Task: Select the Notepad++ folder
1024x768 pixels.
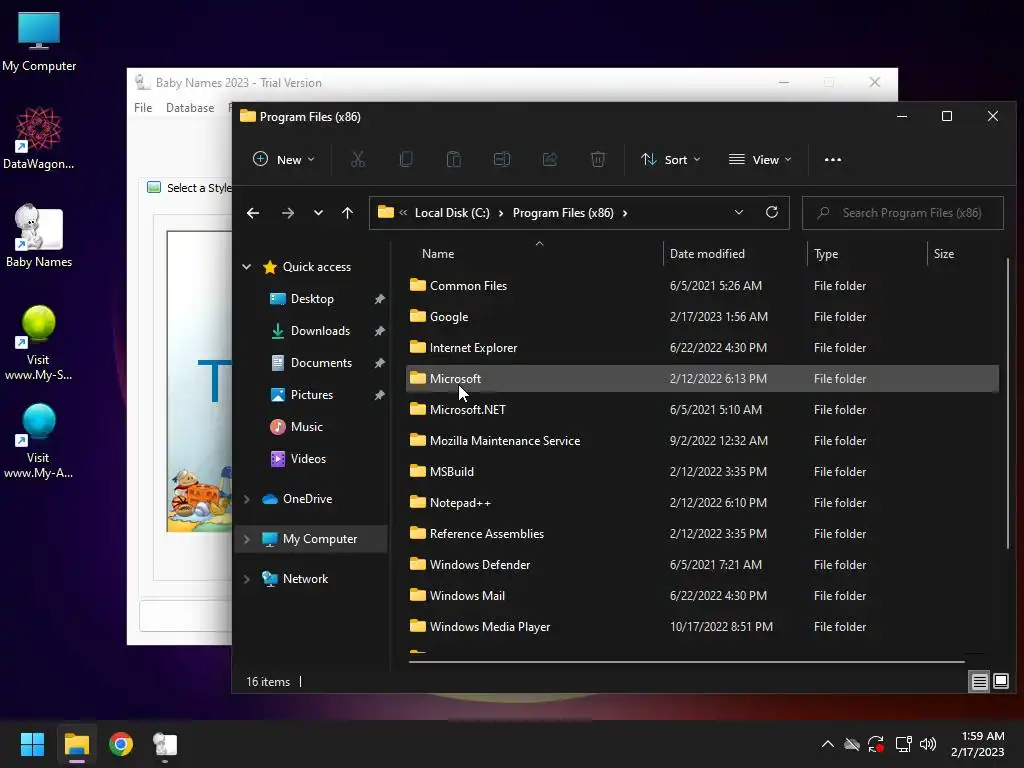Action: 702,503
